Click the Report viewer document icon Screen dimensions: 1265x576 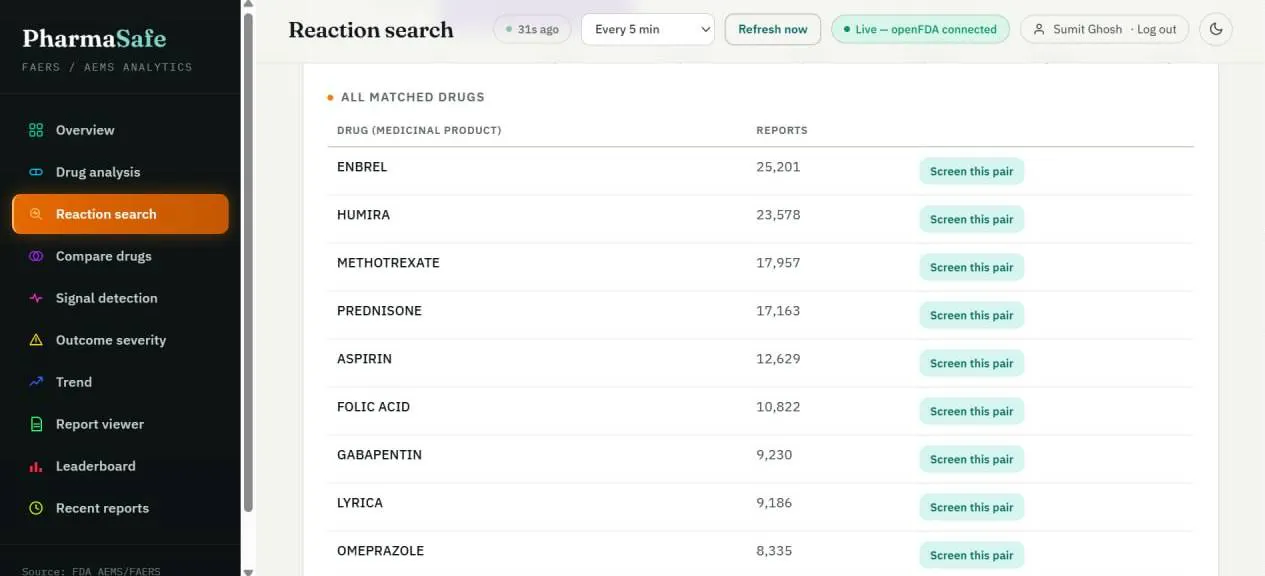36,424
